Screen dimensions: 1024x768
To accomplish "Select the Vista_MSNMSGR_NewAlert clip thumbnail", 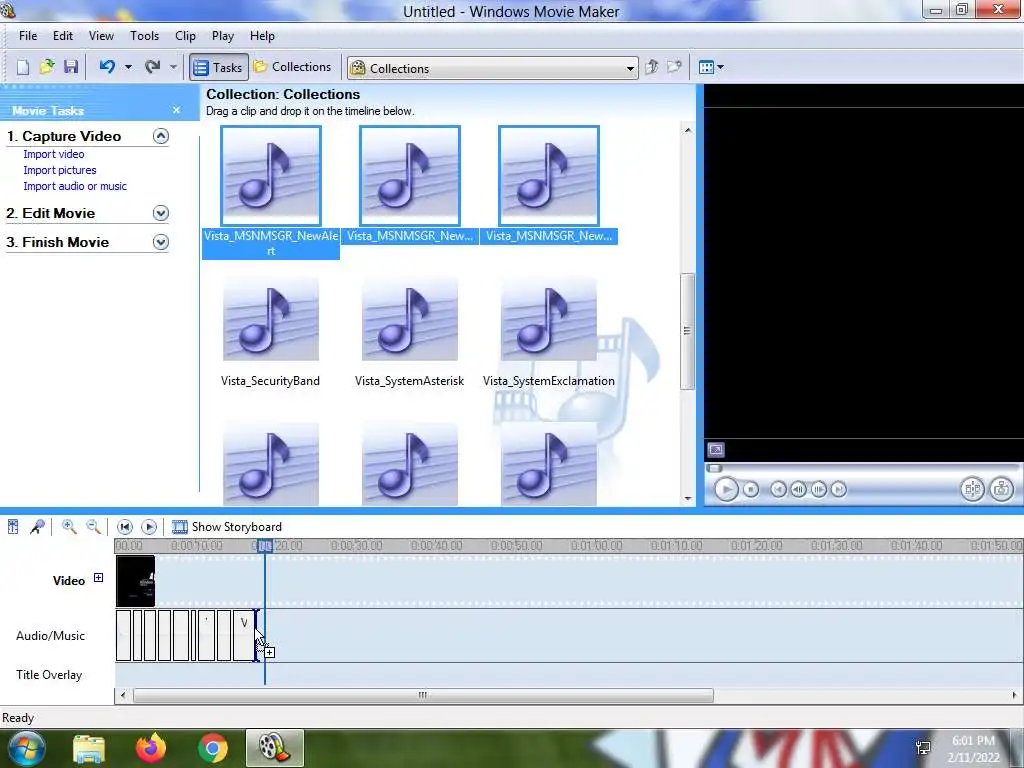I will pyautogui.click(x=271, y=176).
